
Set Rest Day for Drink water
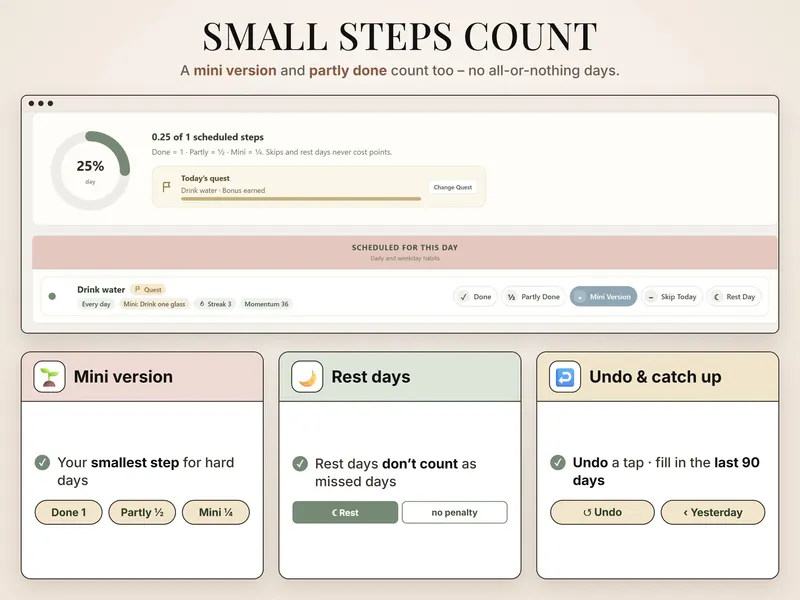(x=734, y=296)
